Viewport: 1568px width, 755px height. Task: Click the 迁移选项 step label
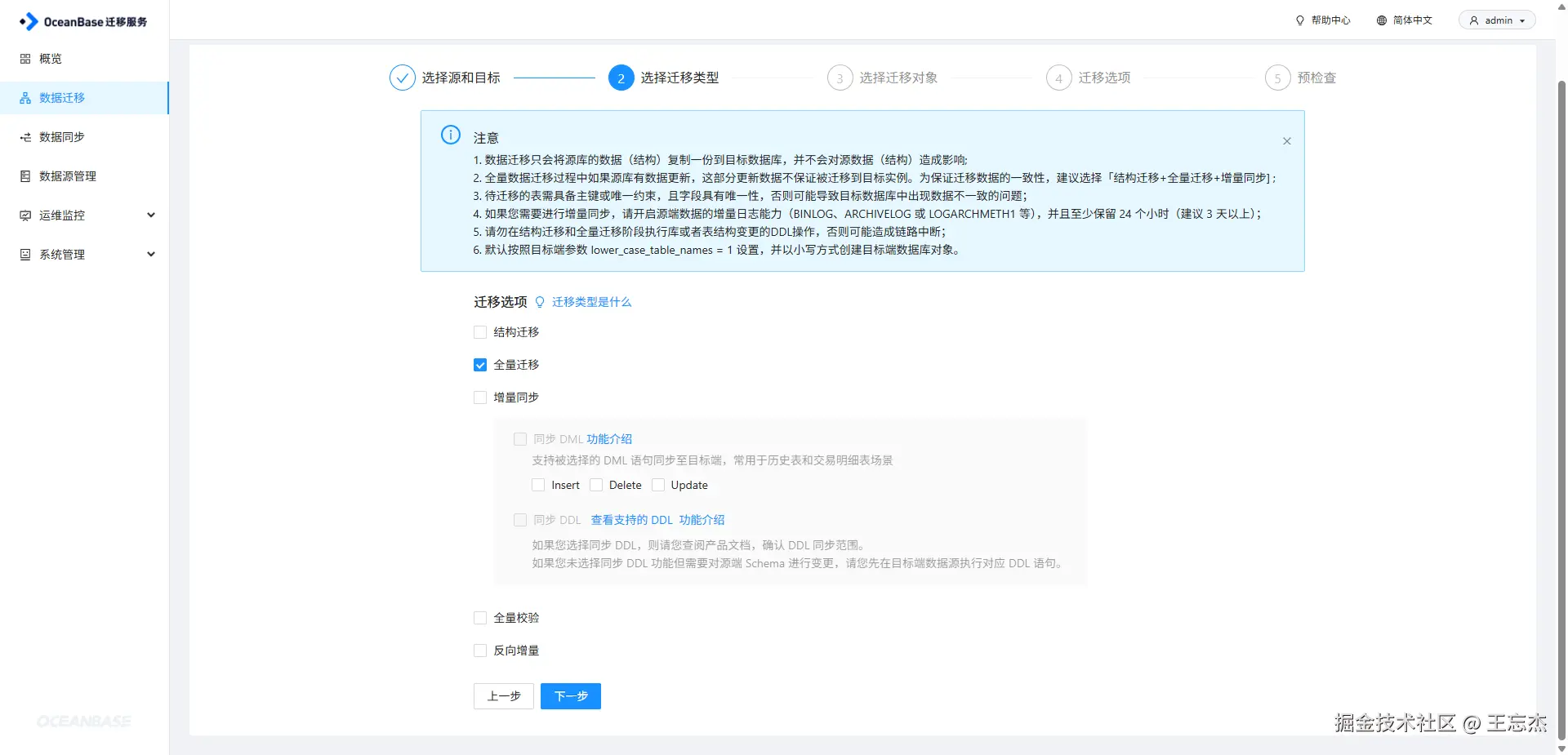click(x=1105, y=78)
